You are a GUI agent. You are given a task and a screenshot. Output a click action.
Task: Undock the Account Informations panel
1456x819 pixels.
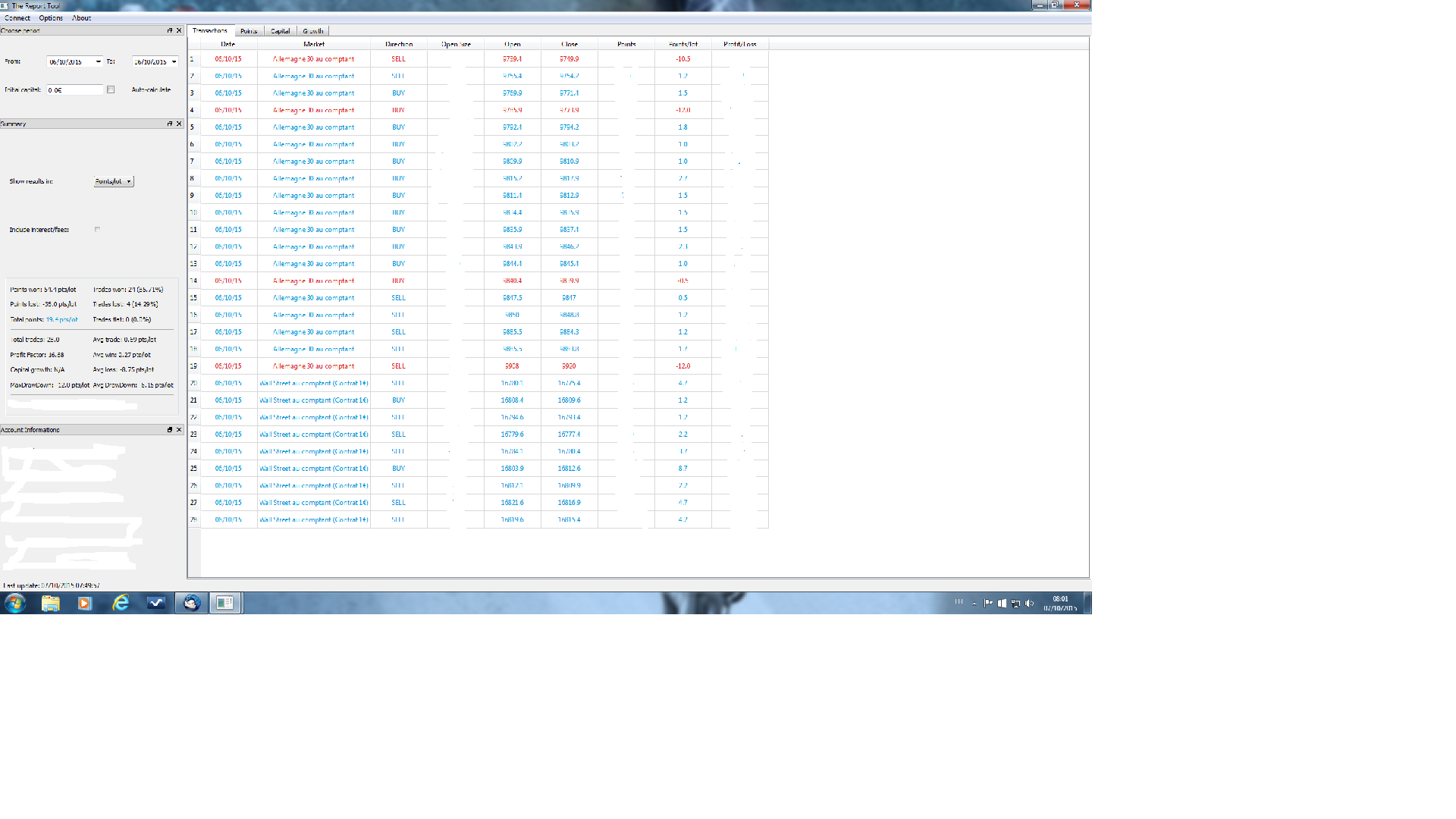pyautogui.click(x=170, y=430)
